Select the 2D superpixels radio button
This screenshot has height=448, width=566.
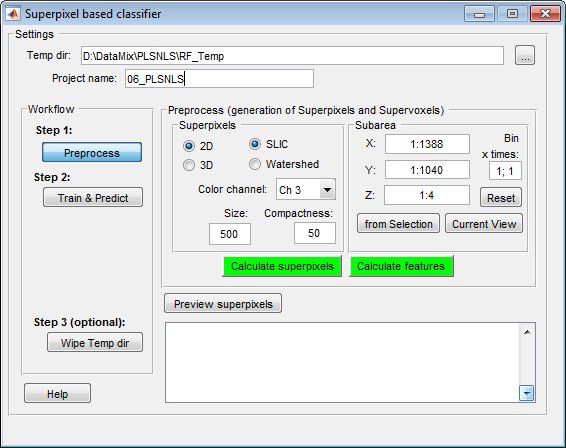click(x=189, y=146)
